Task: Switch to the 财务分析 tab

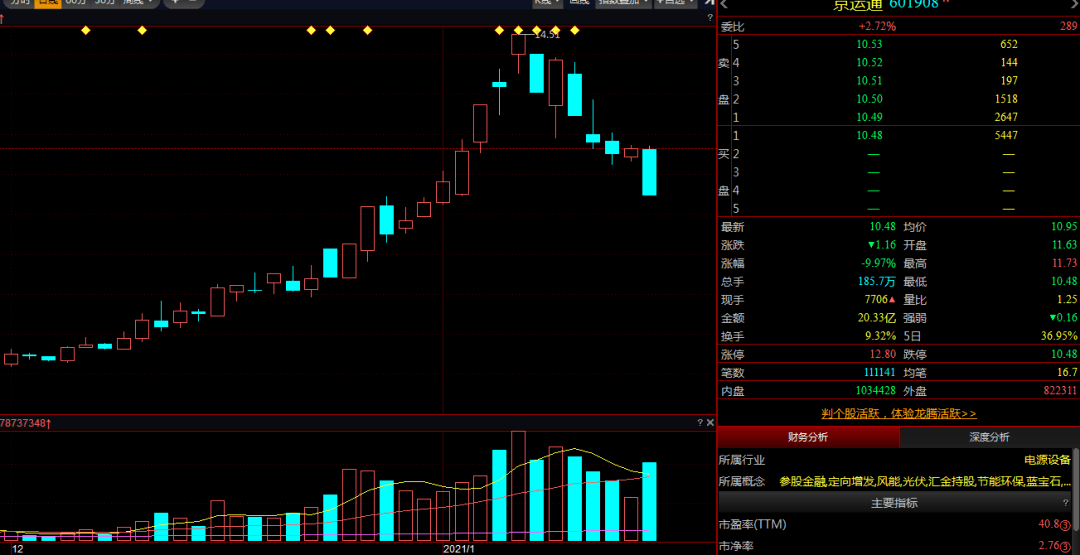Action: pyautogui.click(x=808, y=437)
